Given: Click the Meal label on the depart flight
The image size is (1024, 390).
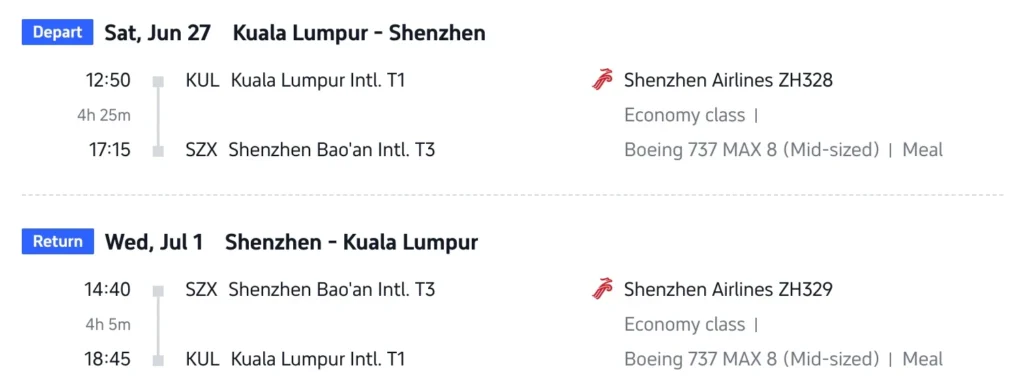Looking at the screenshot, I should pyautogui.click(x=922, y=150).
